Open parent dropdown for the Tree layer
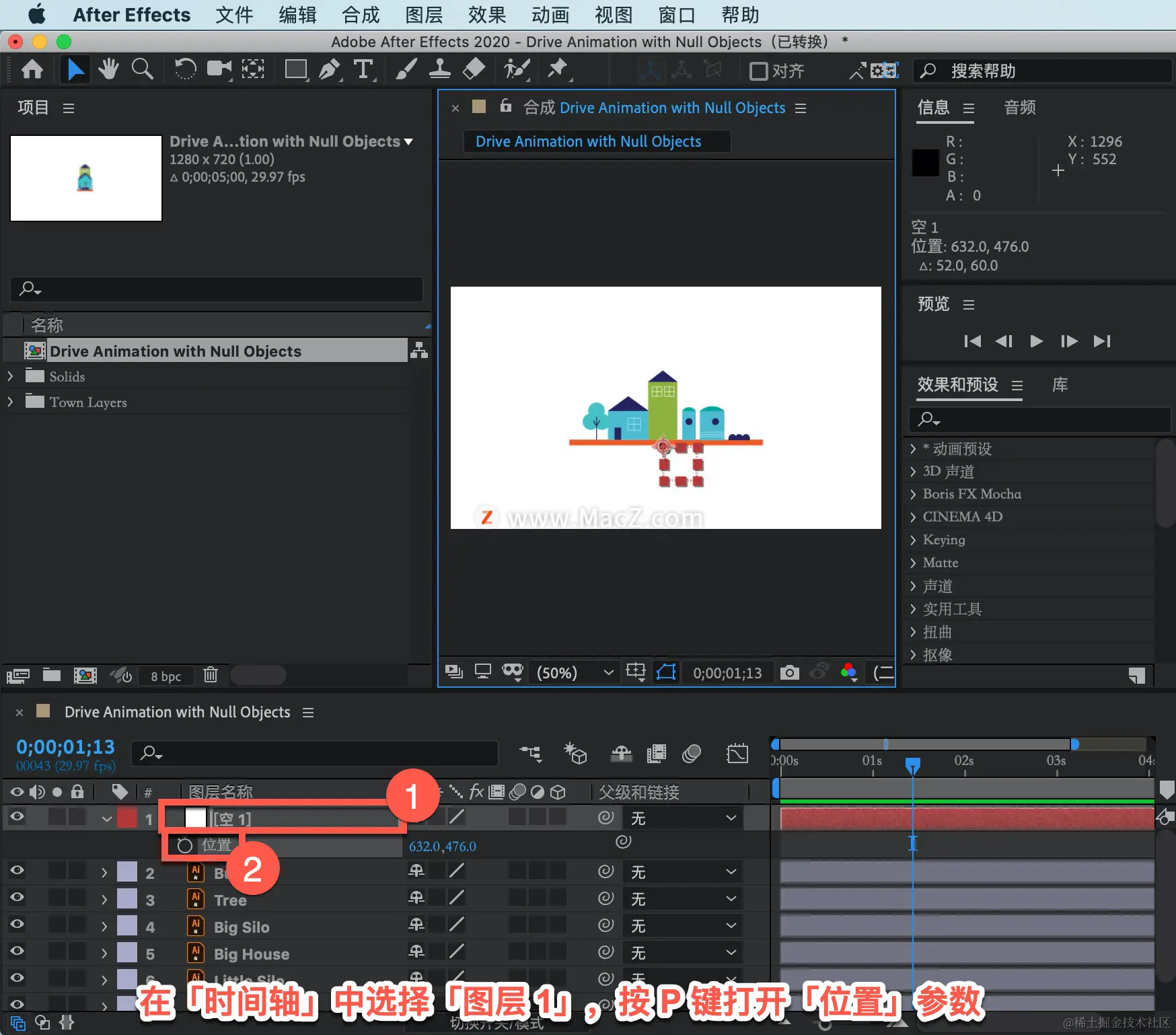 click(683, 899)
